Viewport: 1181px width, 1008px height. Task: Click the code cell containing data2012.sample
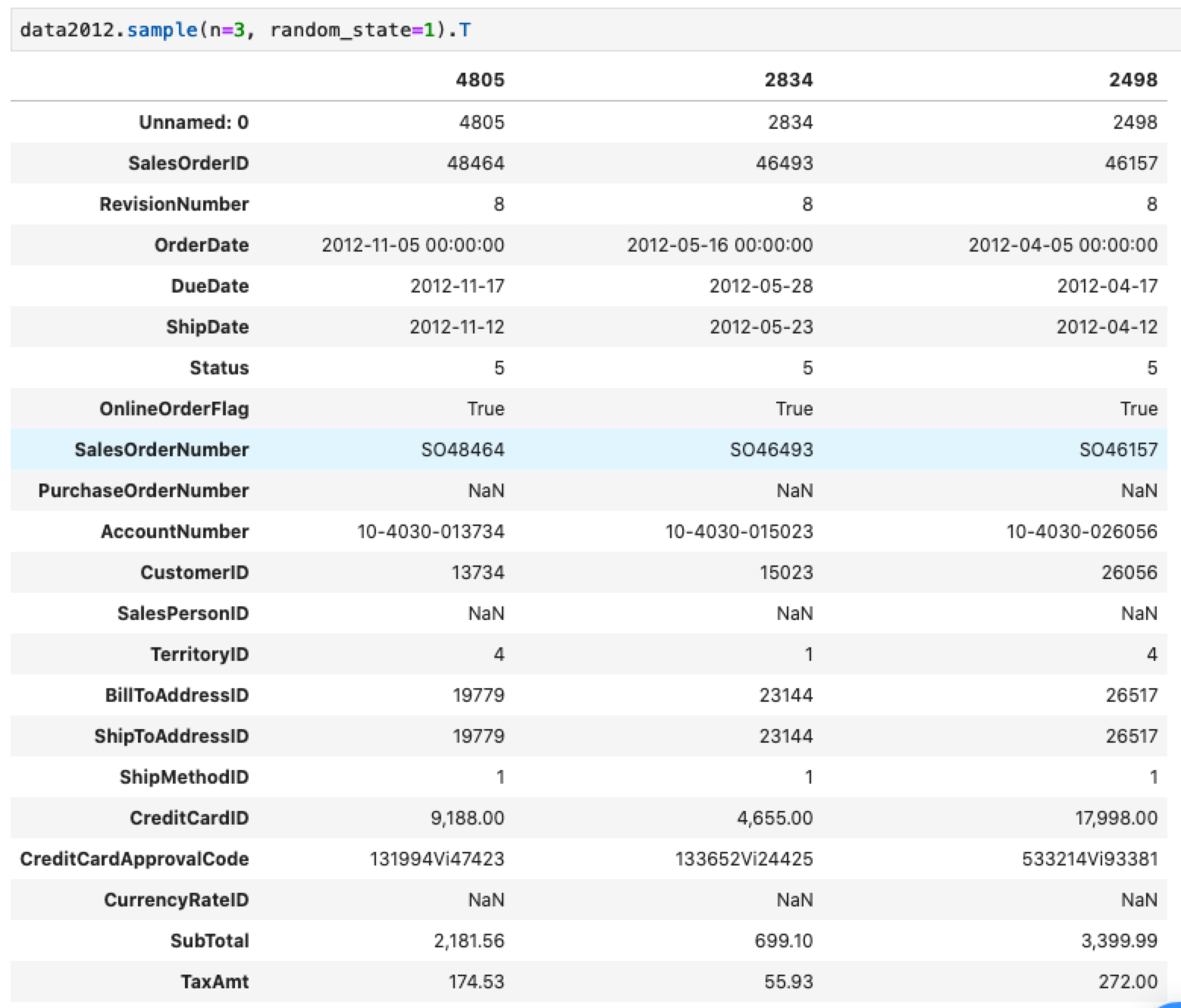pos(596,30)
